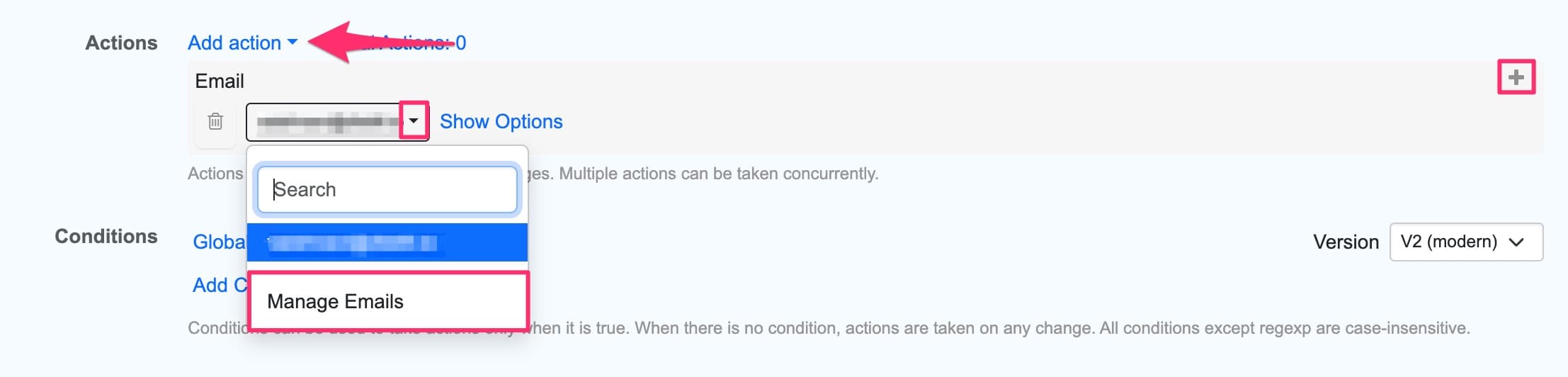
Task: Click the Email action heading
Action: tap(220, 81)
